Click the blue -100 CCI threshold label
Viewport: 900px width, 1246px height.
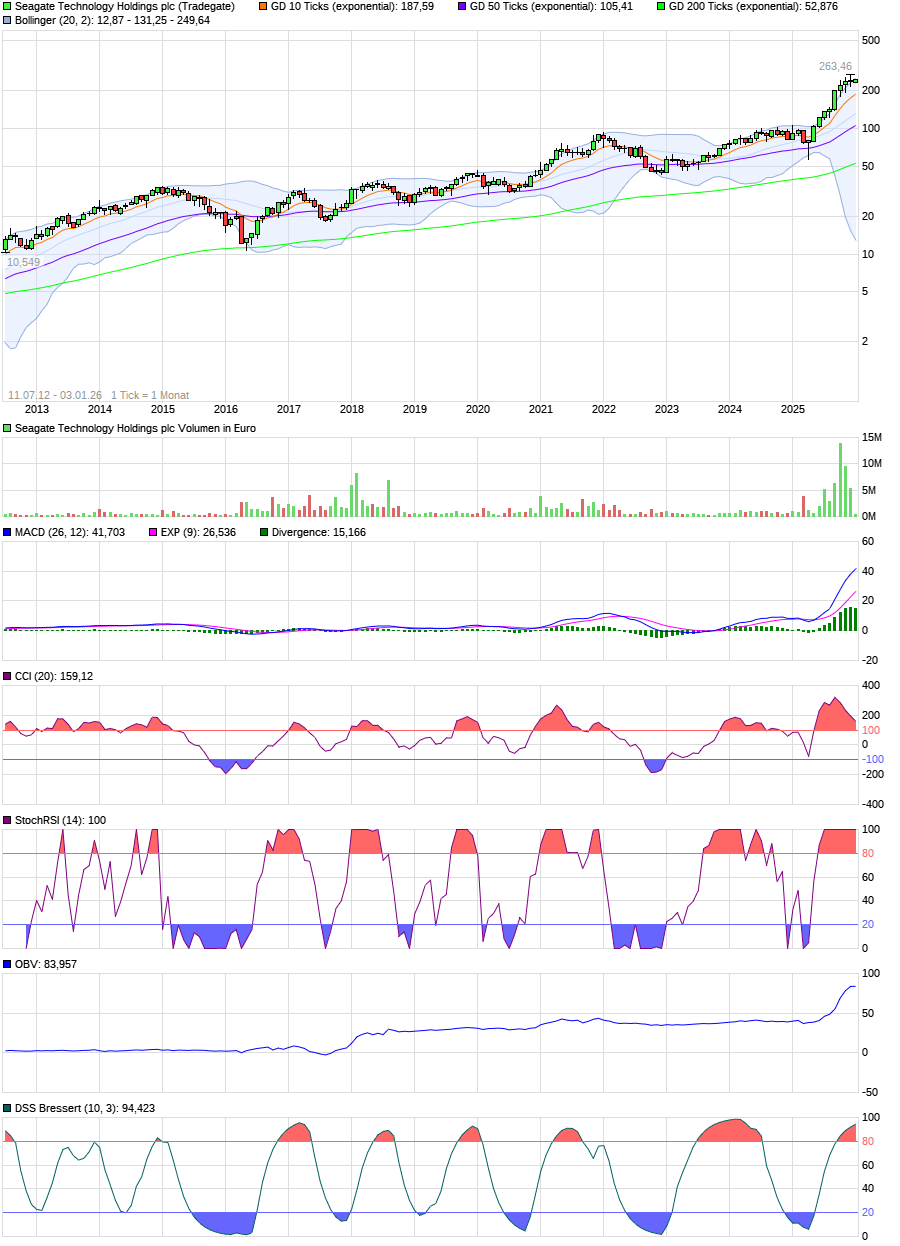tap(872, 759)
